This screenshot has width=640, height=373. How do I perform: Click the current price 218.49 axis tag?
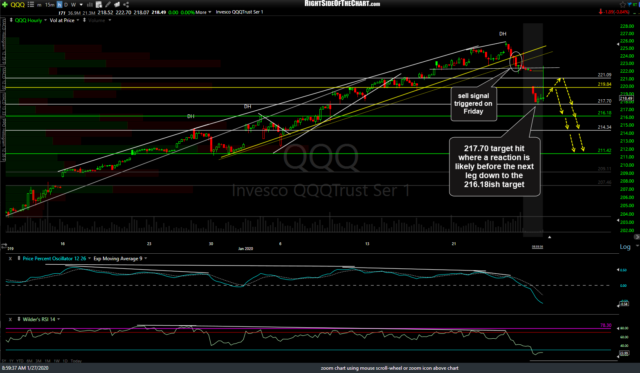pos(626,98)
